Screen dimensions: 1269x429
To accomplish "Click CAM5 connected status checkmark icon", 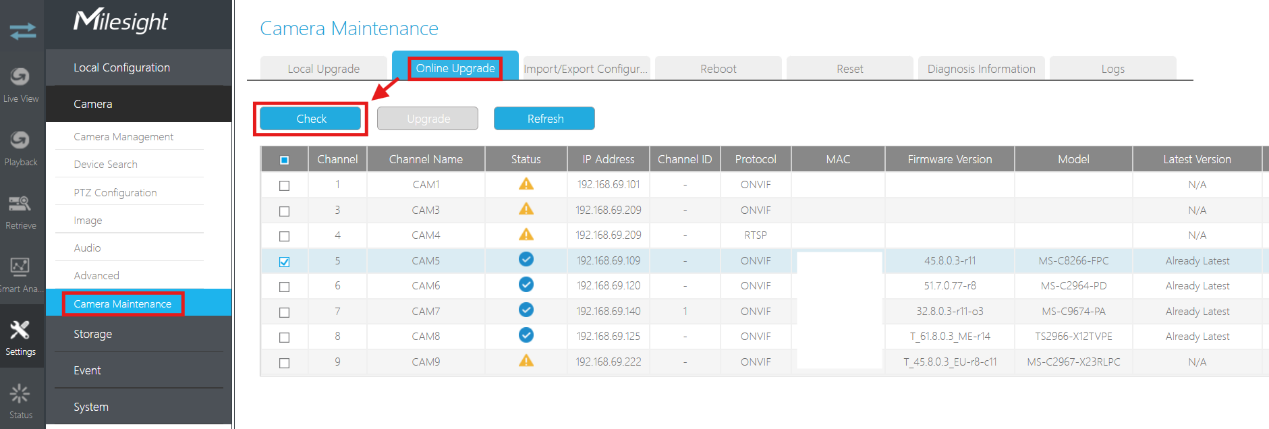I will tap(526, 260).
